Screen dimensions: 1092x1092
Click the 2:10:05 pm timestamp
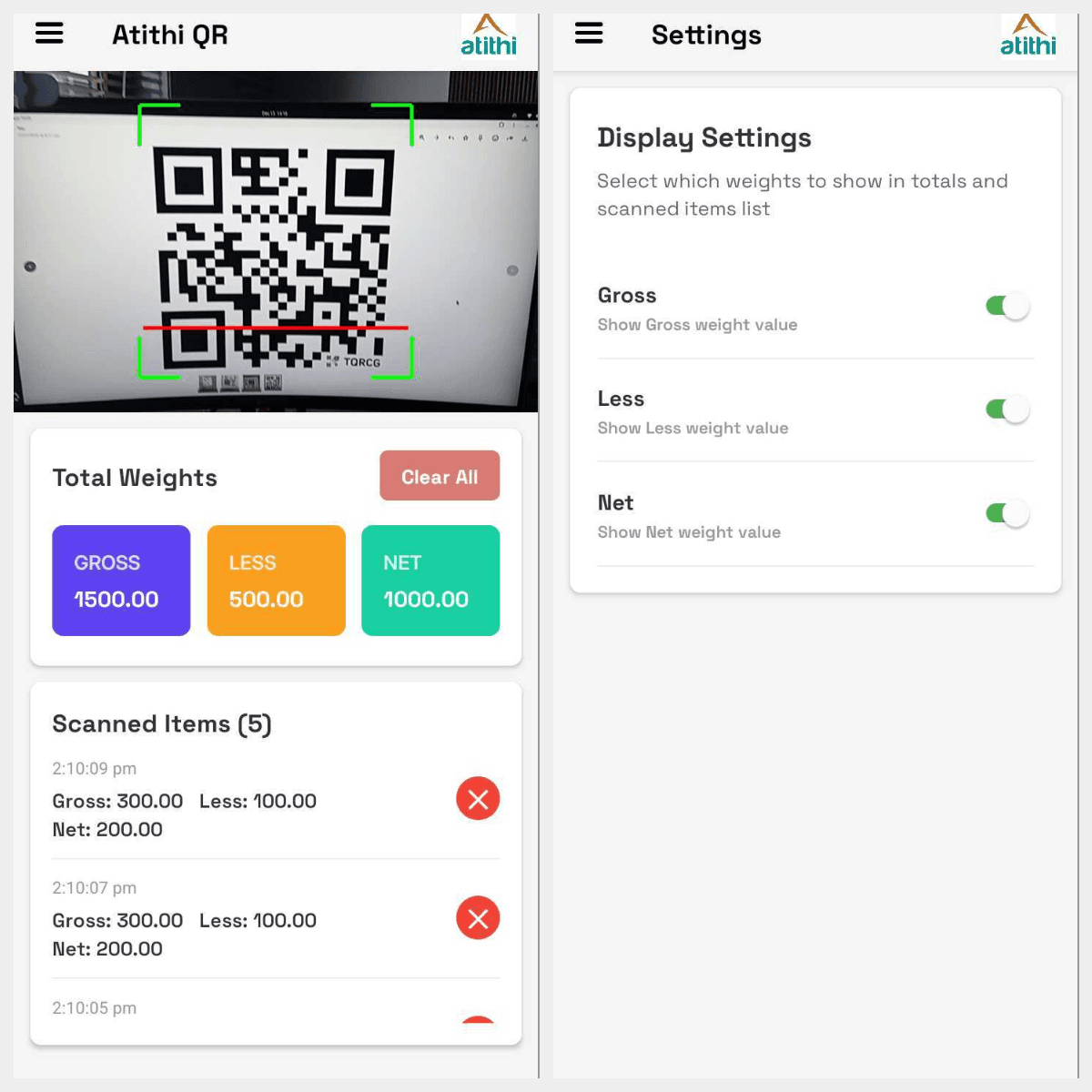point(95,1008)
